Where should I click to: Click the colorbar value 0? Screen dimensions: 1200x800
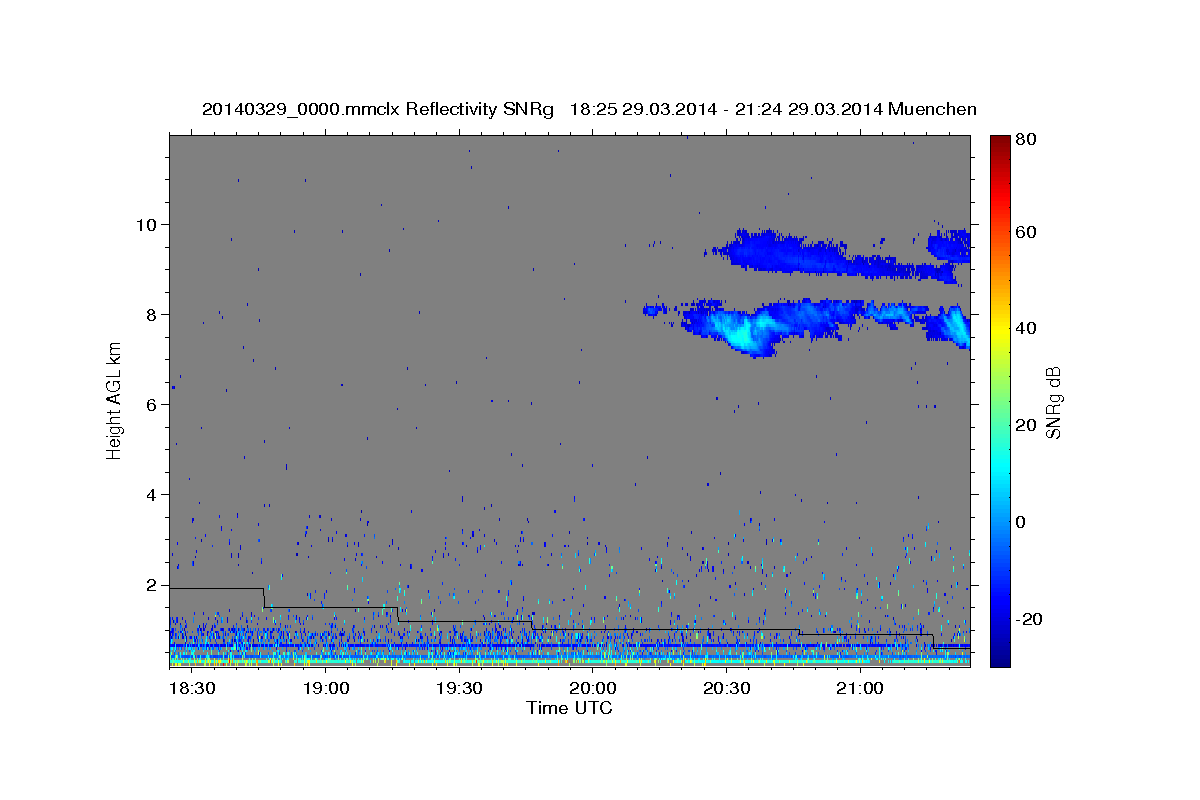(1021, 522)
